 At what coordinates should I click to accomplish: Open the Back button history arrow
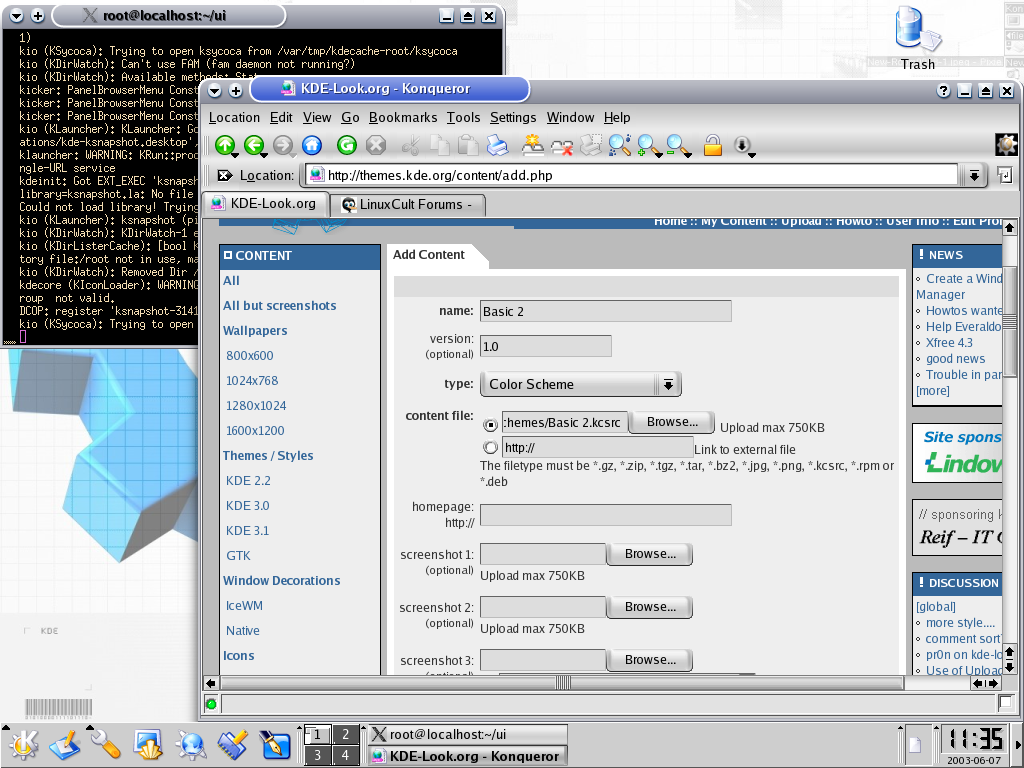[264, 155]
